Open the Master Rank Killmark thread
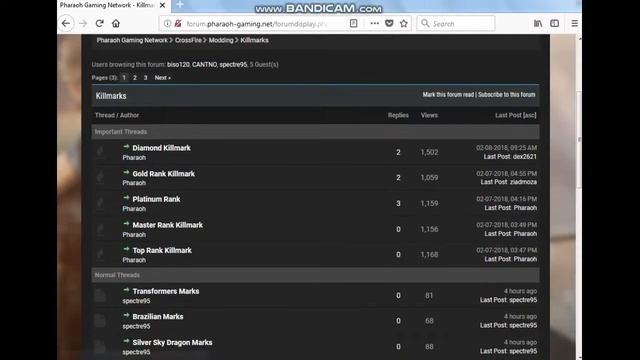 pos(168,225)
